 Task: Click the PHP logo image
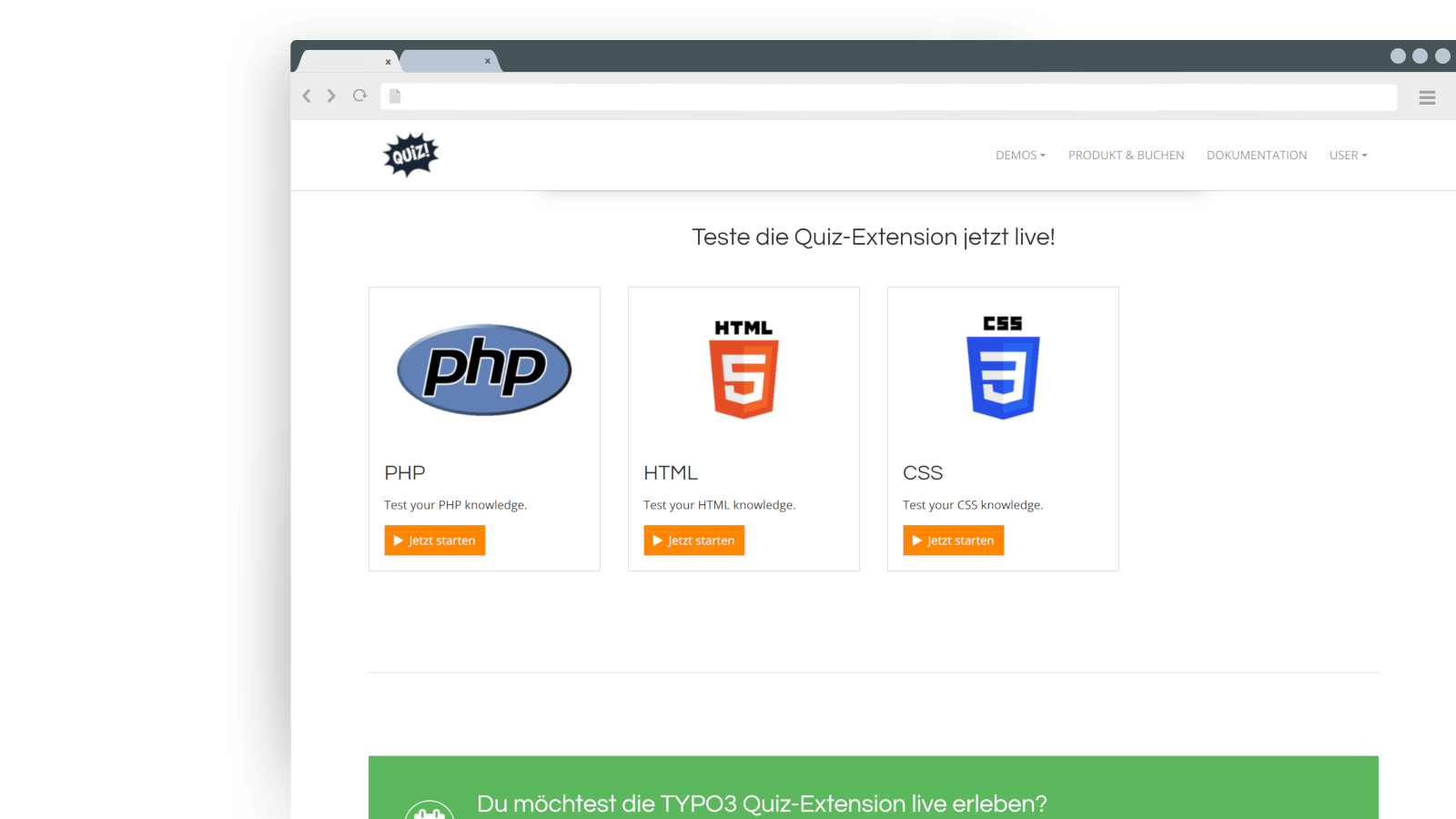484,369
